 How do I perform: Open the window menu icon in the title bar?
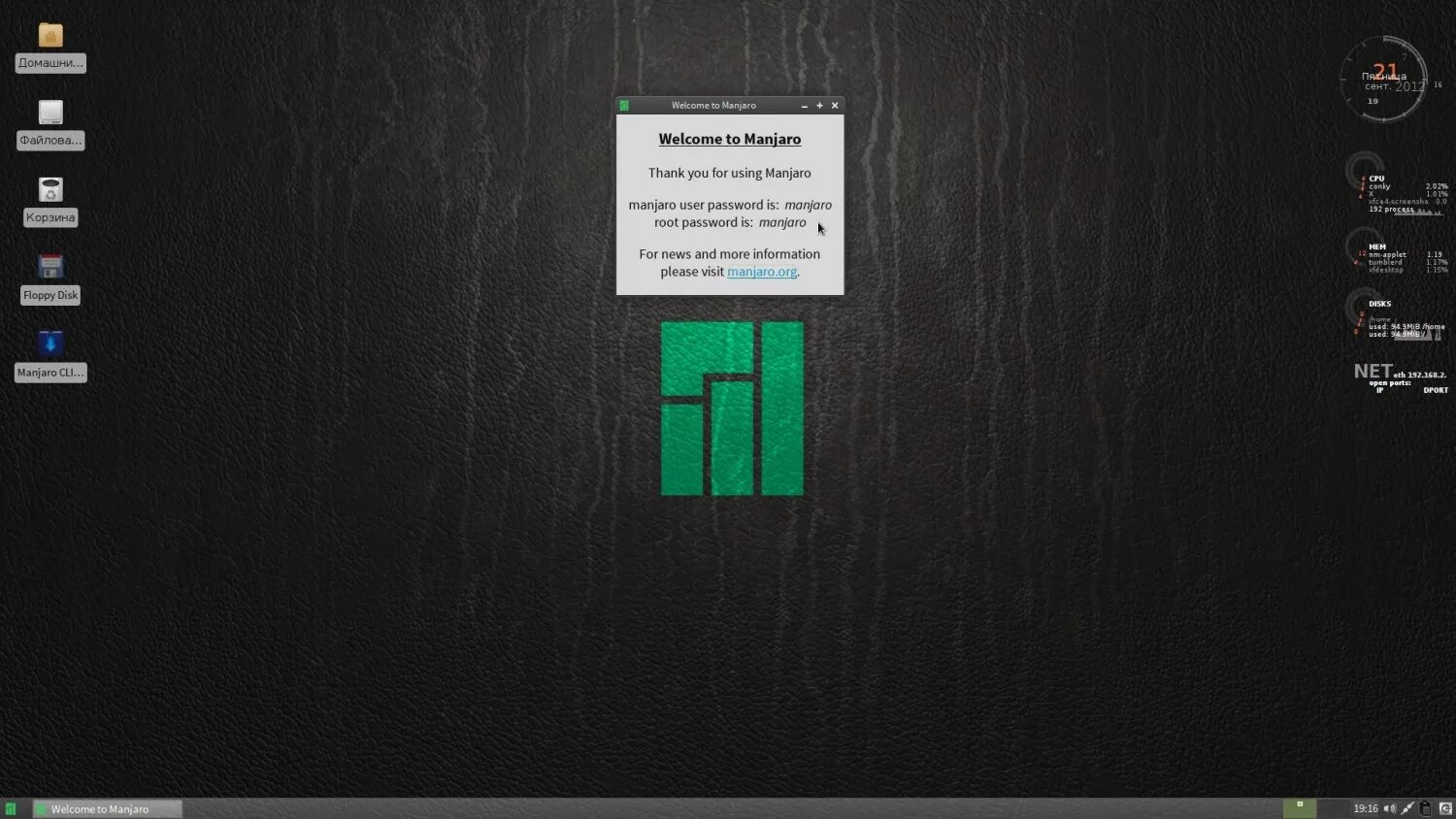(624, 106)
